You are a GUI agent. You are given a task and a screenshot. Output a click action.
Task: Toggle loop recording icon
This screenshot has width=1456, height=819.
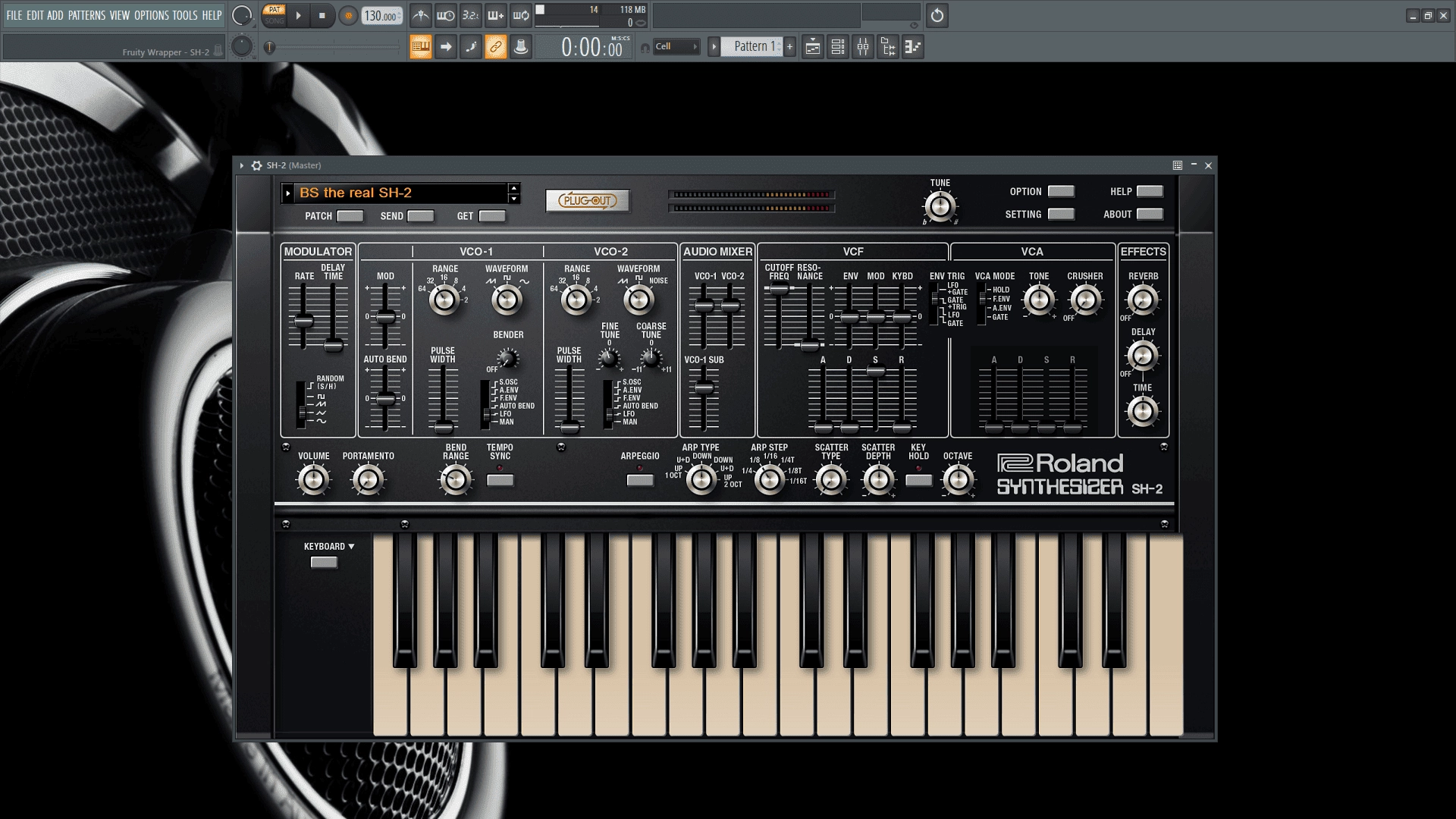[521, 15]
